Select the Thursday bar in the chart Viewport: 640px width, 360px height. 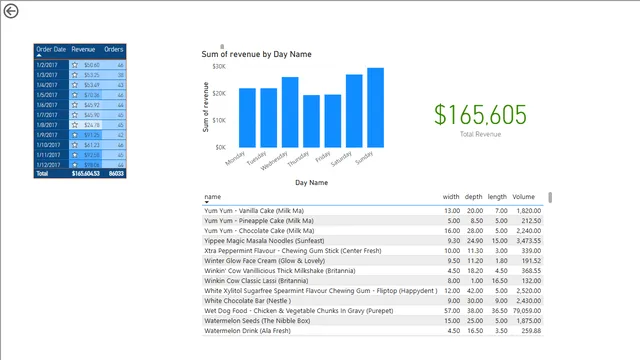click(311, 121)
